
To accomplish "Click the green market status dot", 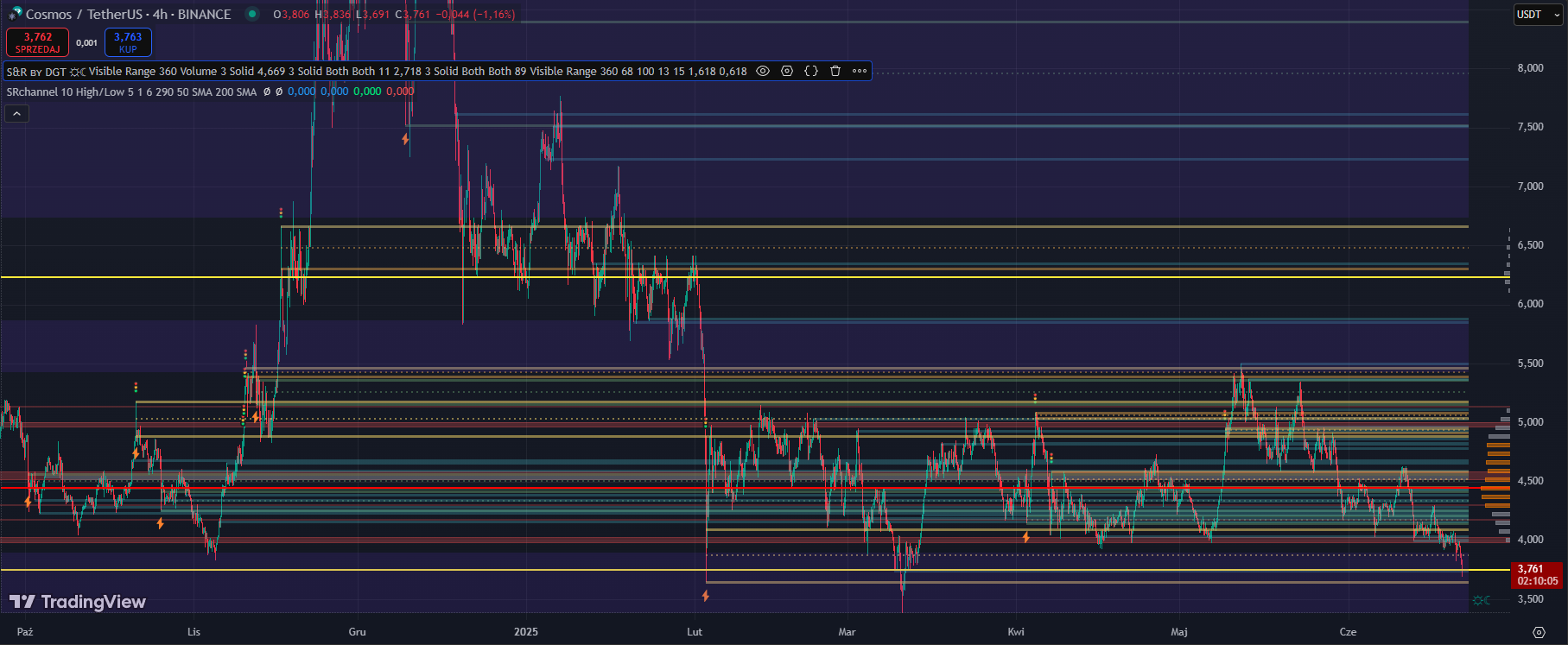I will pos(251,14).
